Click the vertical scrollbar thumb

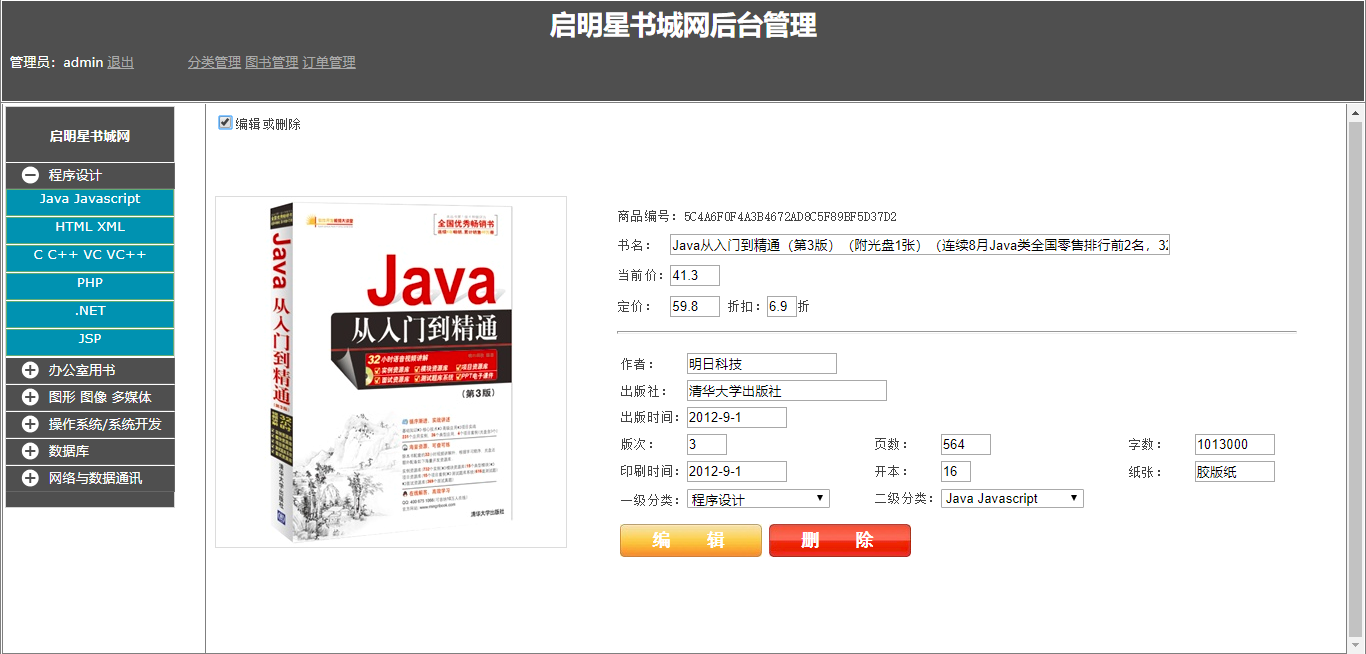click(x=1356, y=379)
